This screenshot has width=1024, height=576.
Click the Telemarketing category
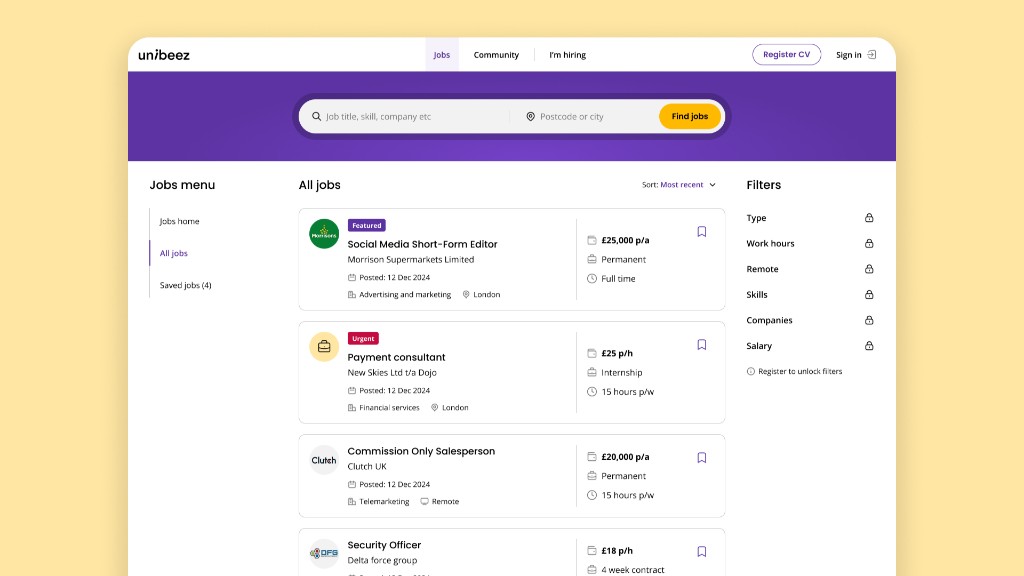pyautogui.click(x=384, y=502)
